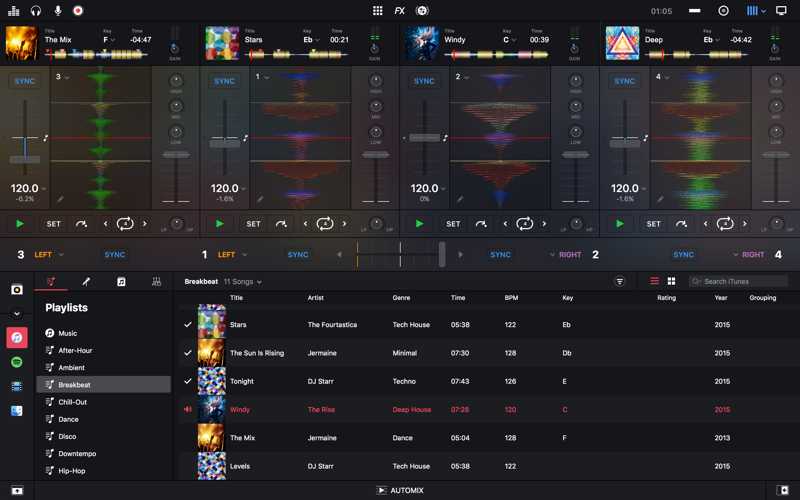
Task: Click the external display icon
Action: click(x=781, y=11)
